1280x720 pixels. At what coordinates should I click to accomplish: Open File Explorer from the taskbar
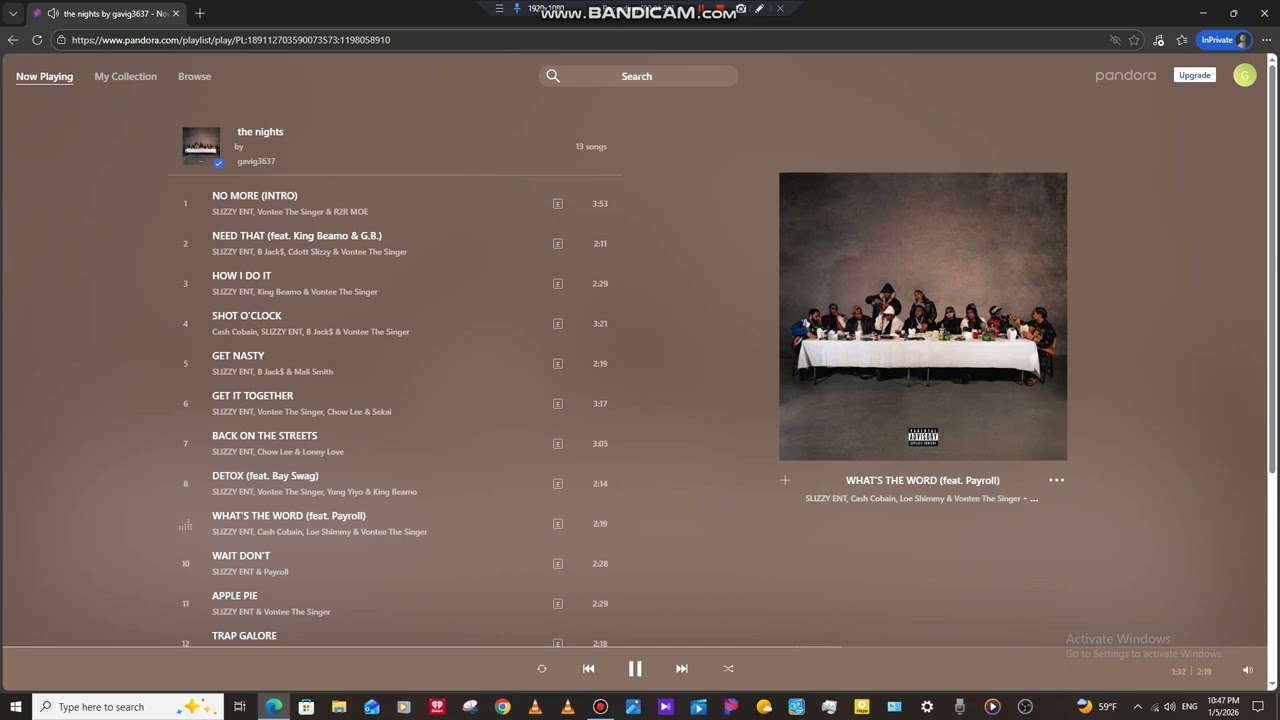(x=339, y=707)
